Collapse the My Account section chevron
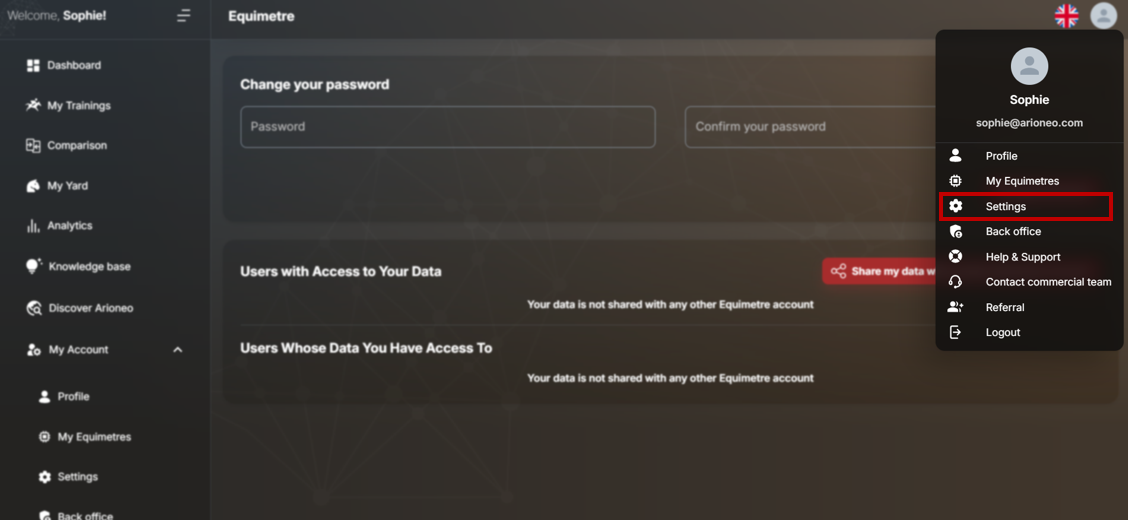1128x520 pixels. 178,350
